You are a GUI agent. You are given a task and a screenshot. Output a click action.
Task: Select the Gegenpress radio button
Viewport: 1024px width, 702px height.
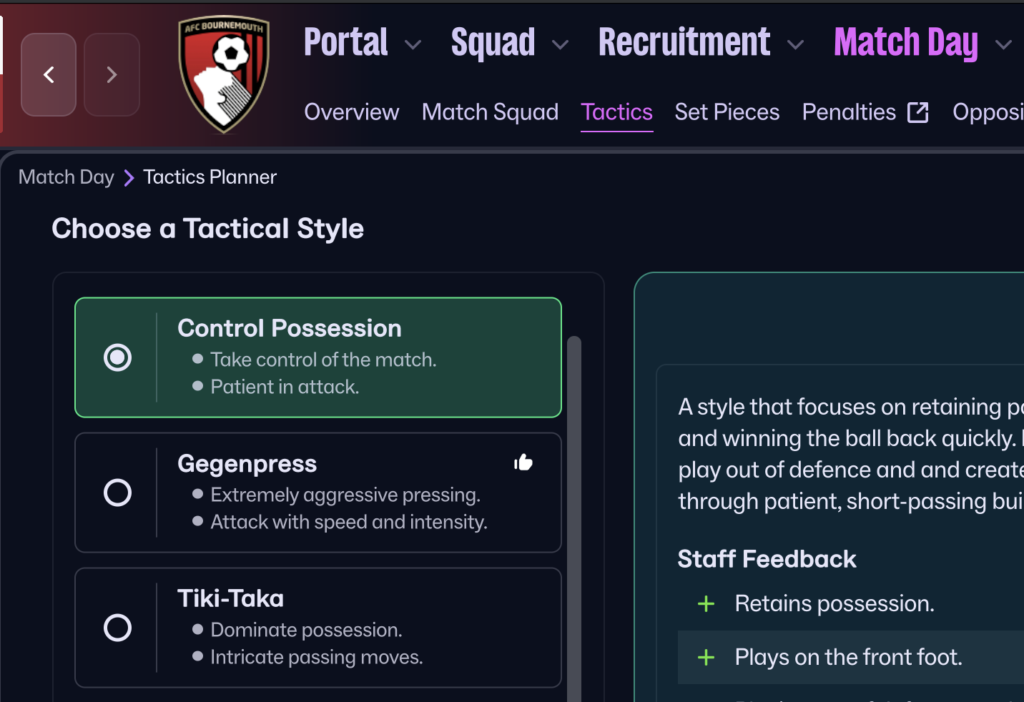(x=118, y=492)
